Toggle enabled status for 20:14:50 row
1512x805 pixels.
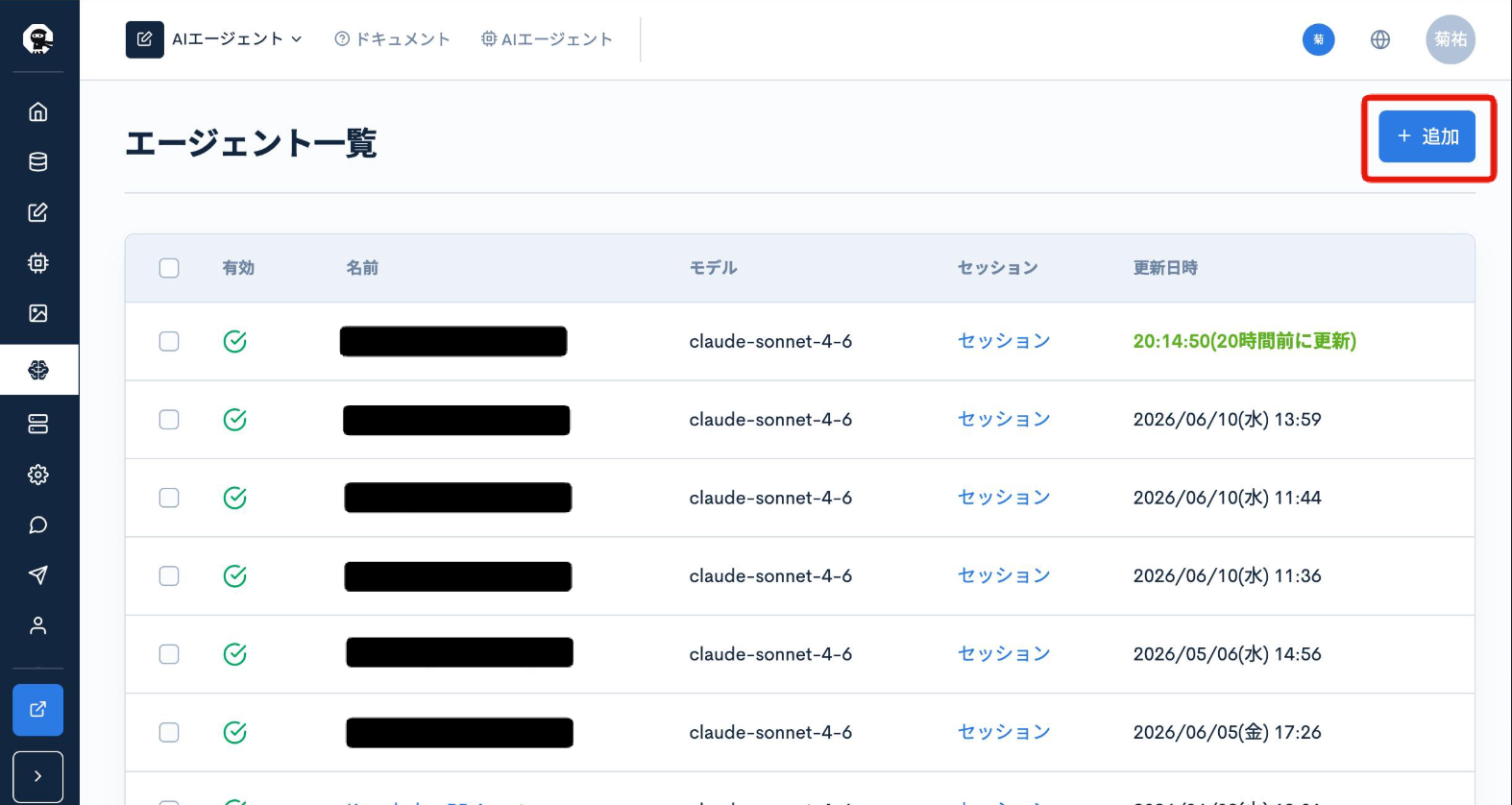click(x=235, y=341)
